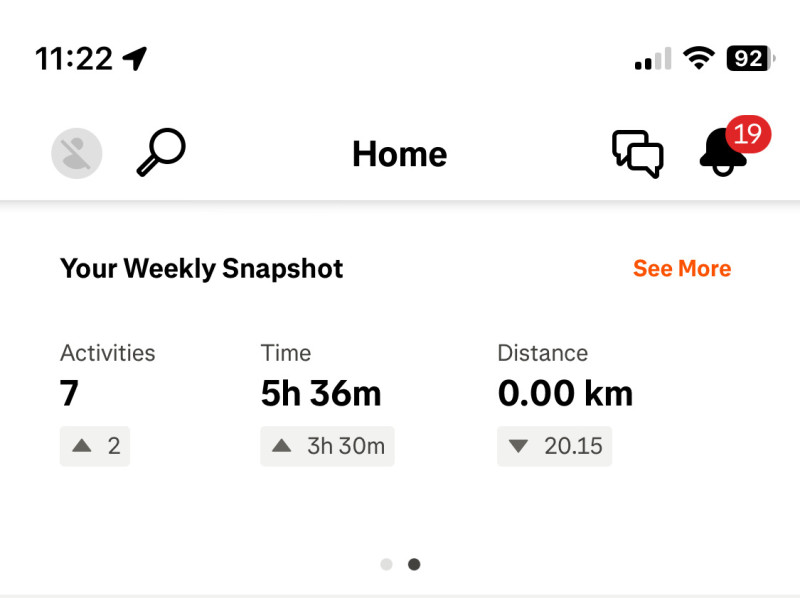Tap the Your Weekly Snapshot heading
800x598 pixels.
(x=202, y=268)
